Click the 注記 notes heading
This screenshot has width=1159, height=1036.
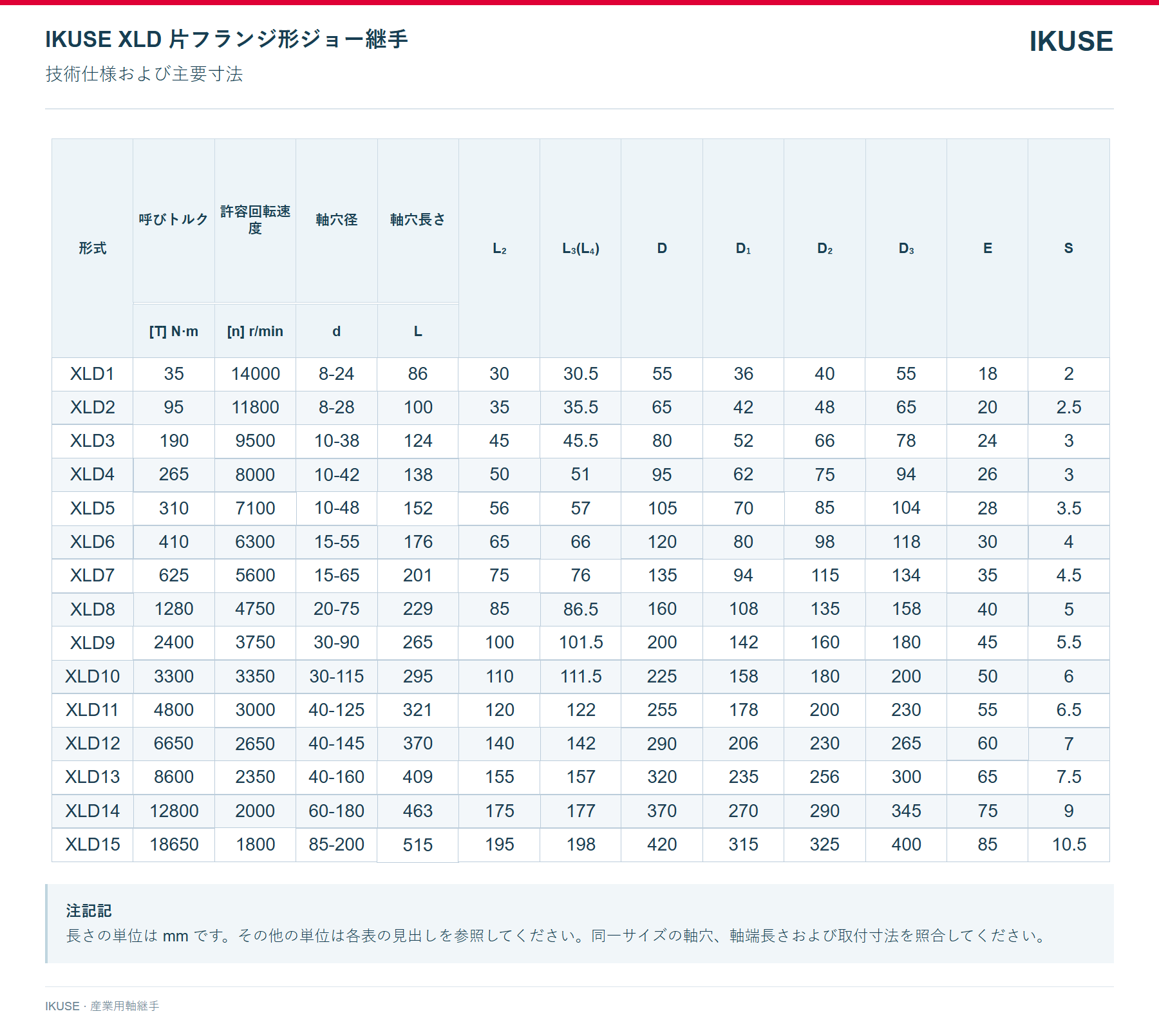click(x=89, y=910)
